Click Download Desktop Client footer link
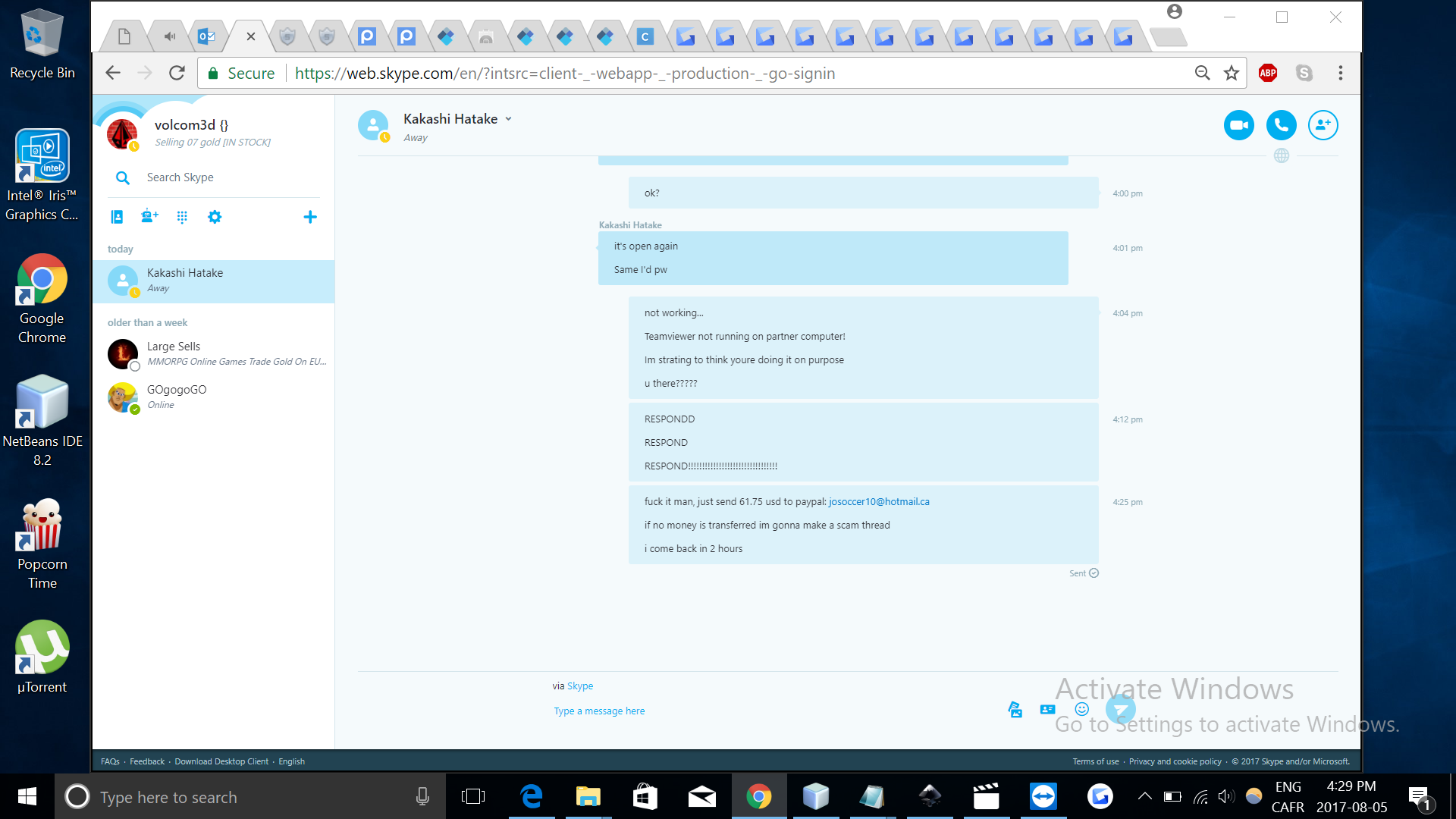The height and width of the screenshot is (819, 1456). [221, 761]
